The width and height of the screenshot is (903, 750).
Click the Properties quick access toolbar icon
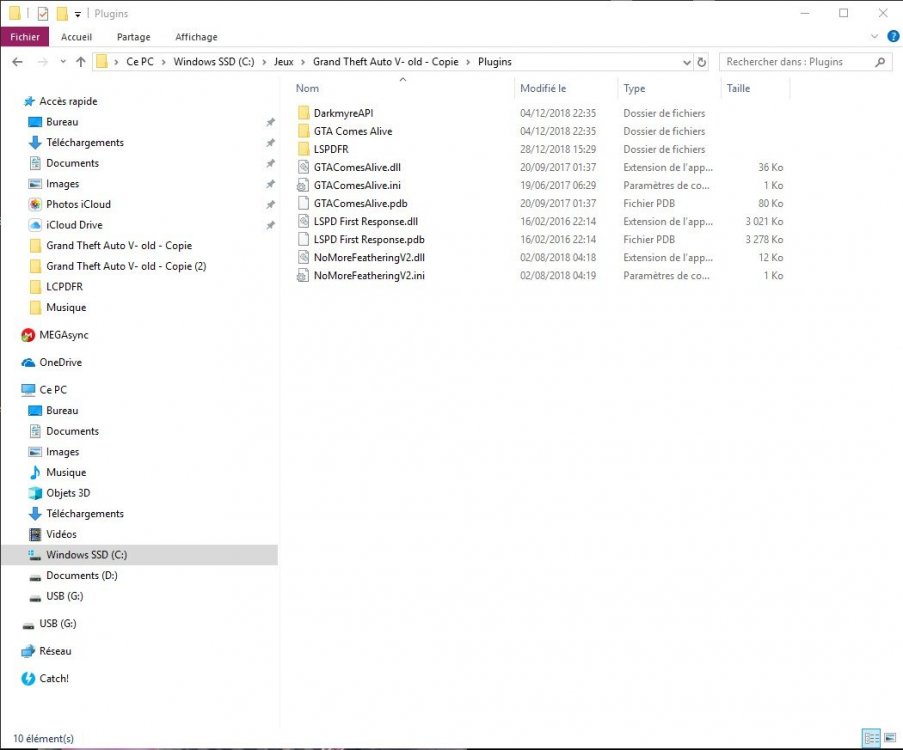43,13
